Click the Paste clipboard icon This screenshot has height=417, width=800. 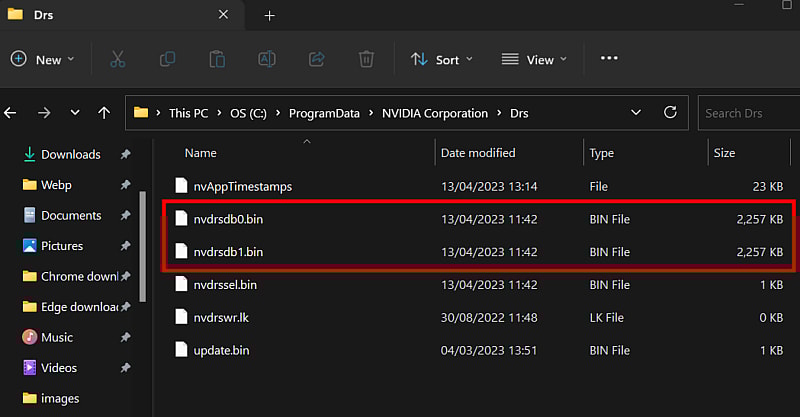tap(217, 59)
